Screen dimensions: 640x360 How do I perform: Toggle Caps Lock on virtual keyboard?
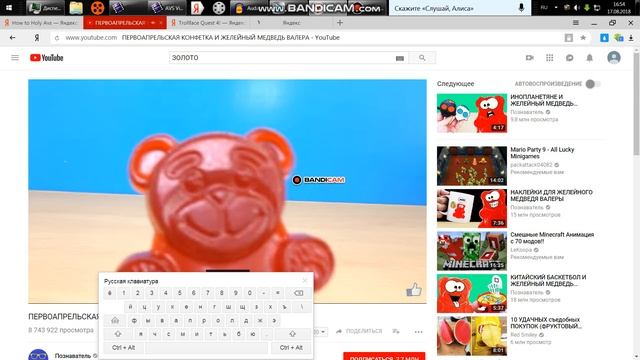[x=115, y=320]
